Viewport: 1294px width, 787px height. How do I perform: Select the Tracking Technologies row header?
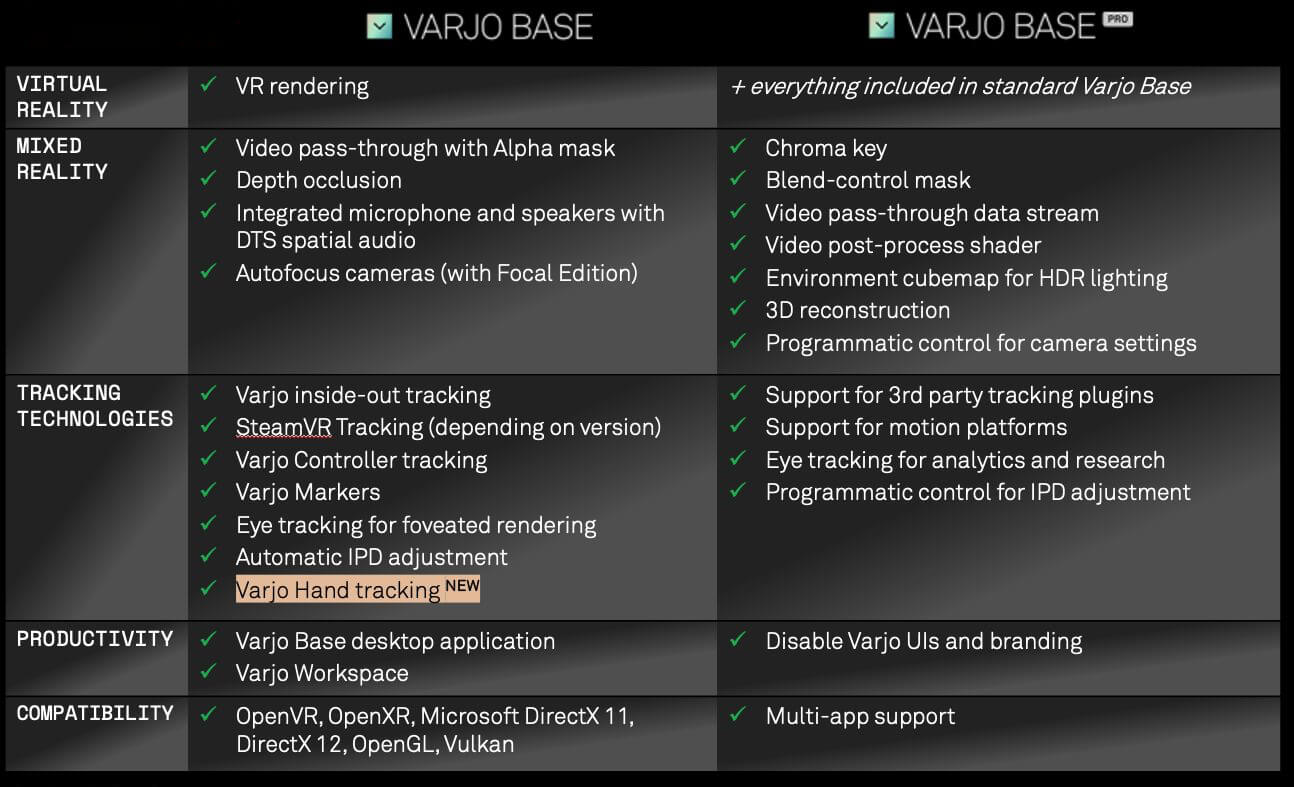coord(94,406)
